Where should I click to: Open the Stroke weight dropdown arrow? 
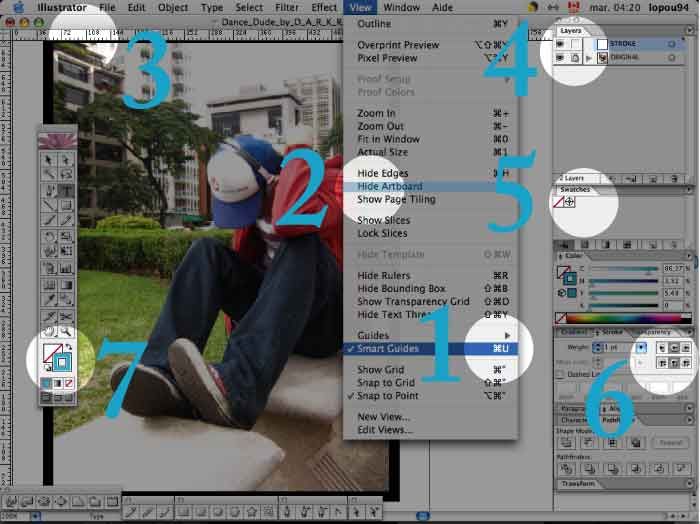[642, 347]
